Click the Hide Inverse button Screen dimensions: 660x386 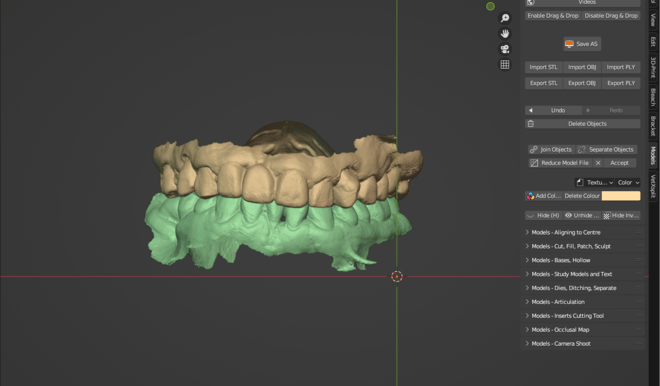[x=621, y=215]
